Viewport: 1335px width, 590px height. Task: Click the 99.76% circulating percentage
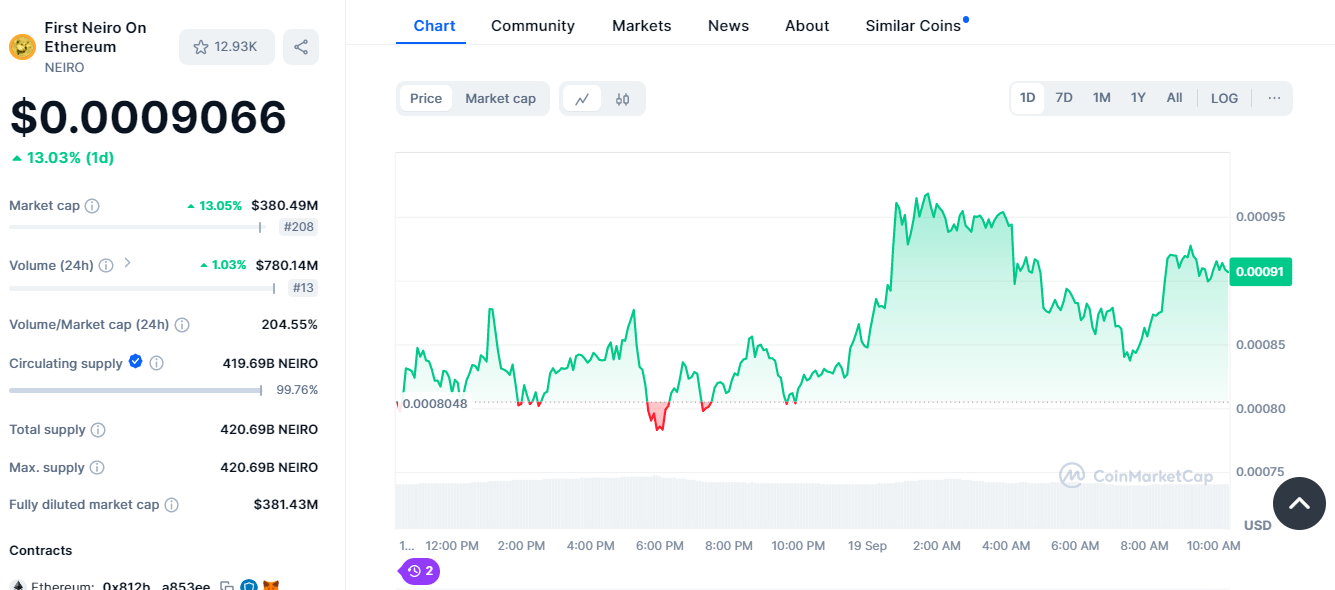[297, 390]
